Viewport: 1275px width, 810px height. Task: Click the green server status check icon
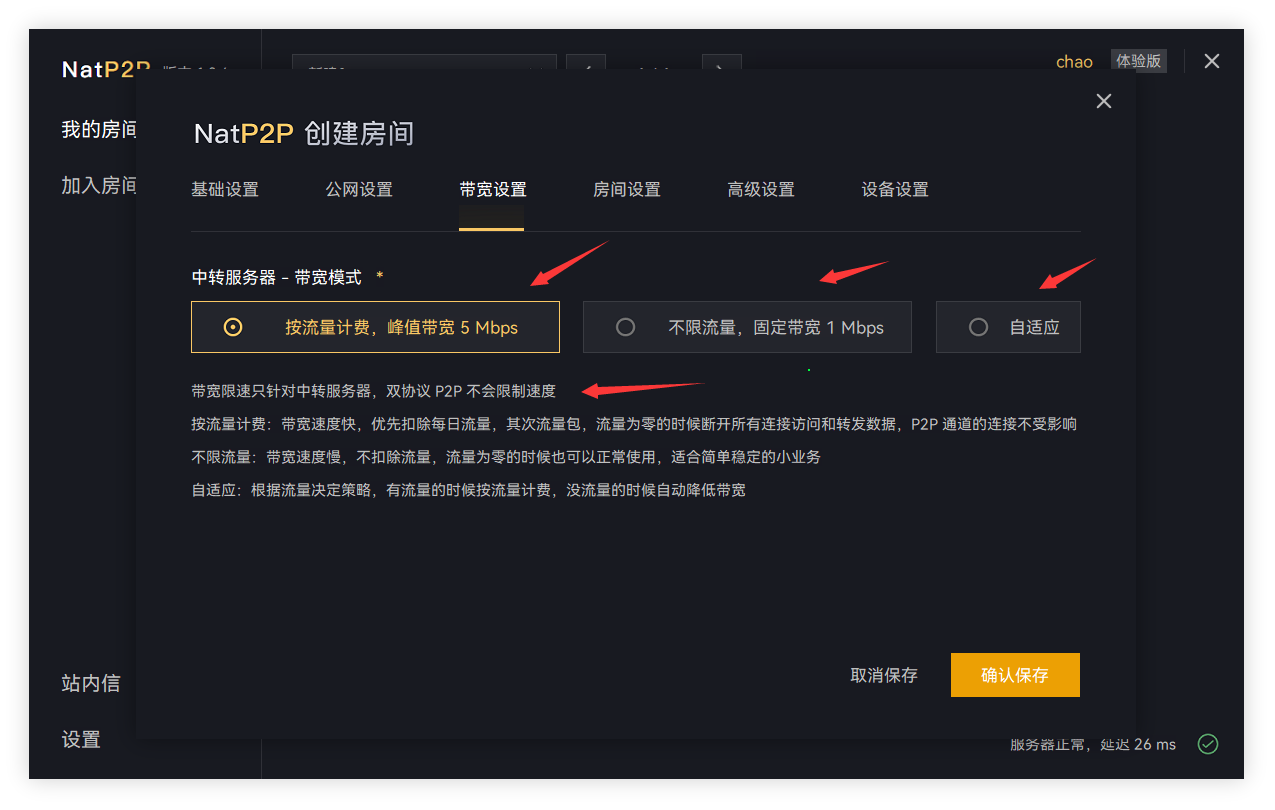[1208, 744]
